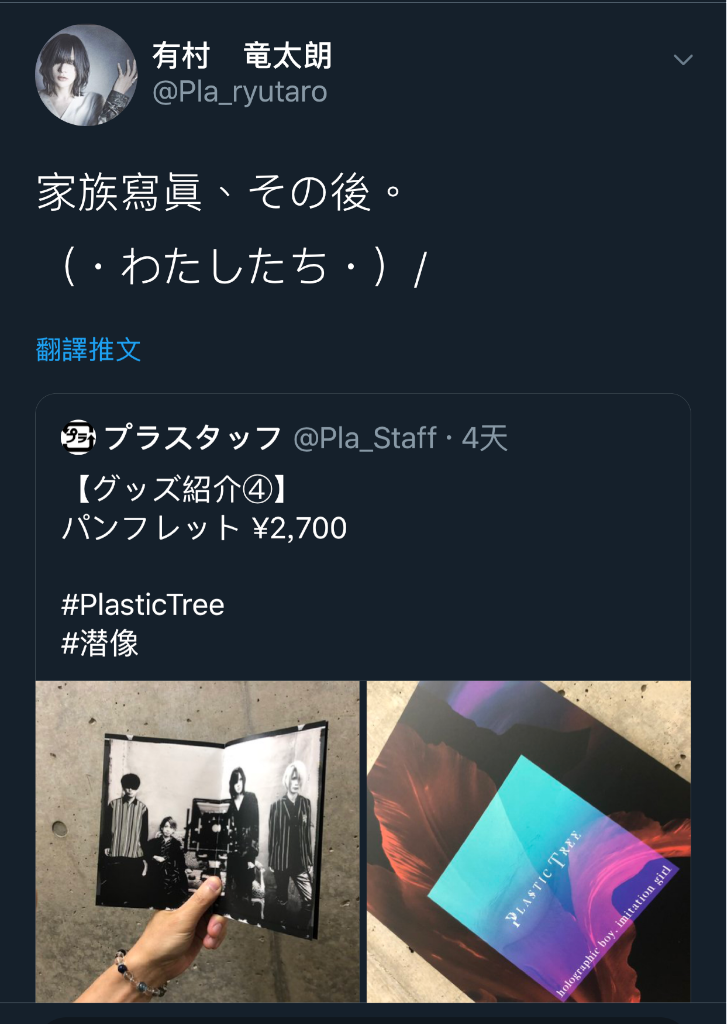Open the #潜像 hashtag

point(99,644)
